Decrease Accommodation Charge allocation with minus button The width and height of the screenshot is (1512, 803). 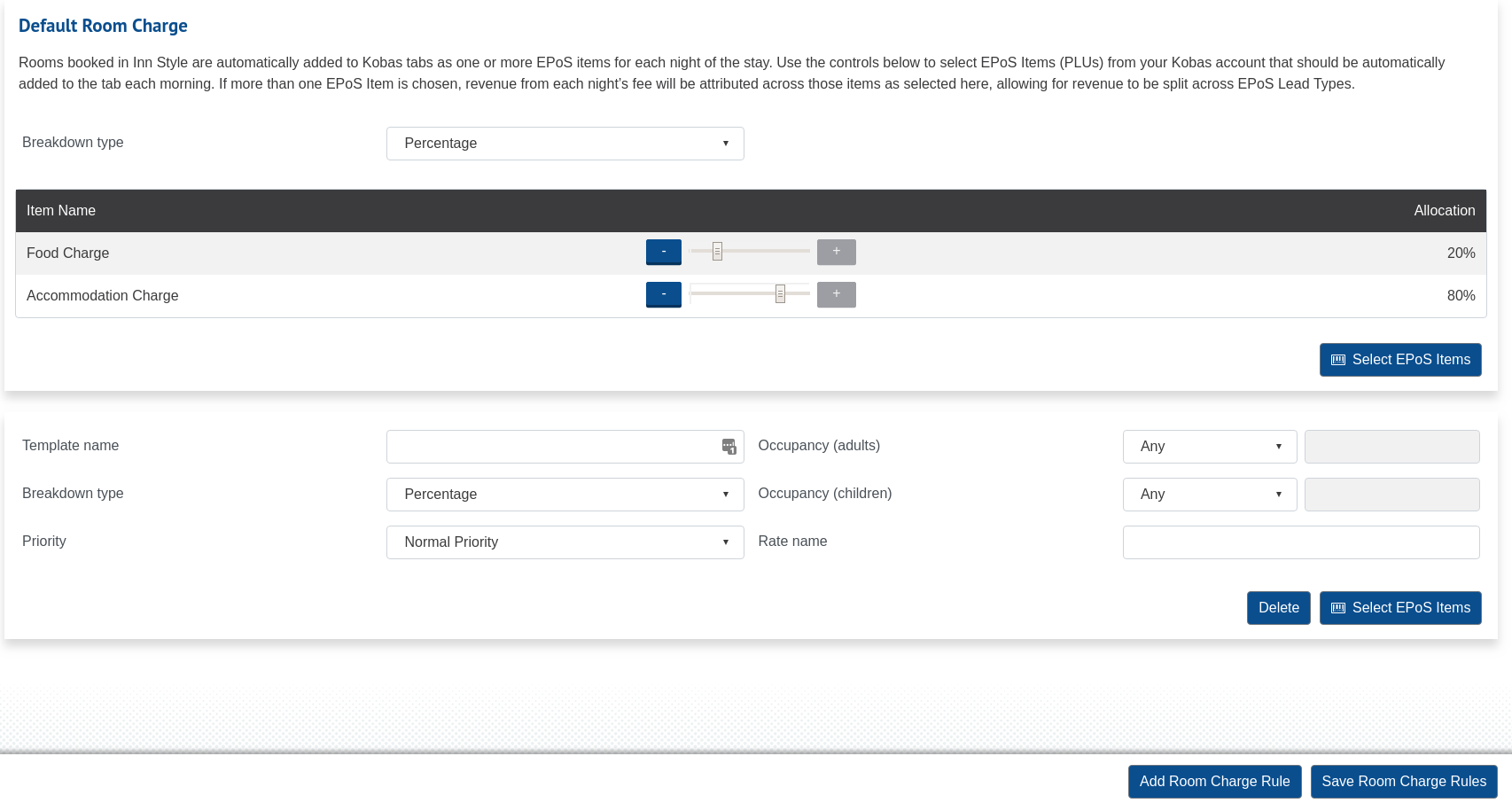[663, 295]
